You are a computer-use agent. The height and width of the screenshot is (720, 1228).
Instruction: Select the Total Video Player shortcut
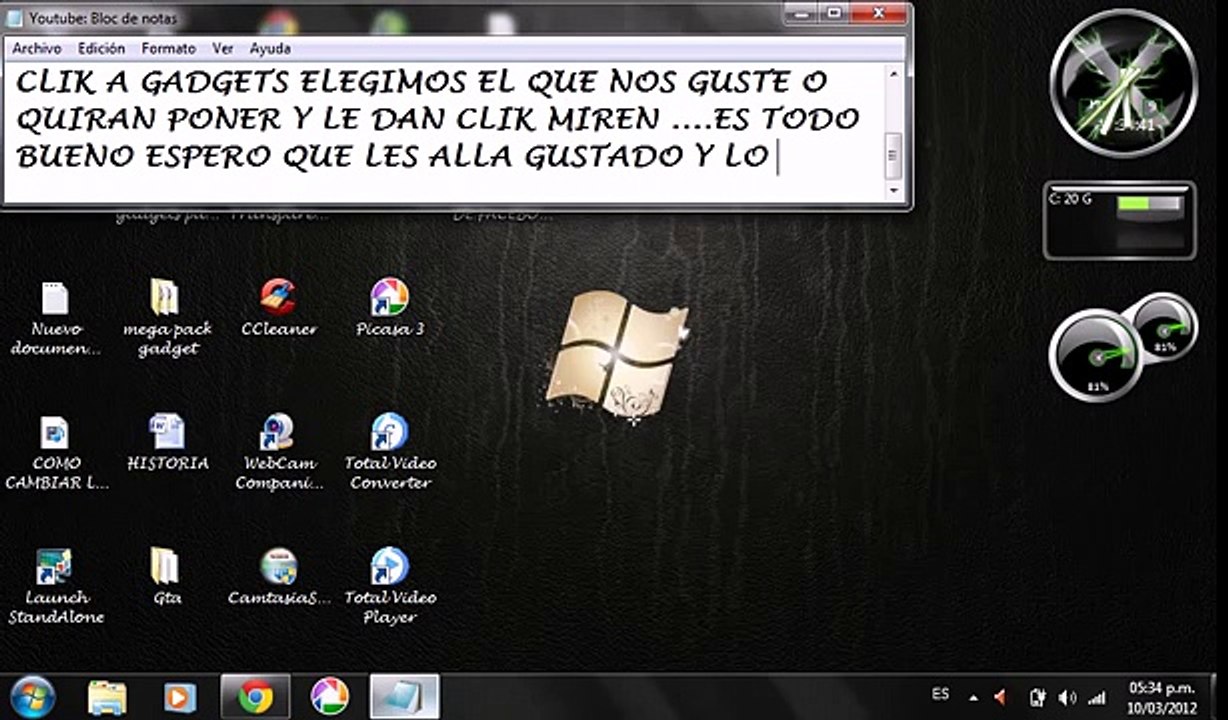(390, 587)
